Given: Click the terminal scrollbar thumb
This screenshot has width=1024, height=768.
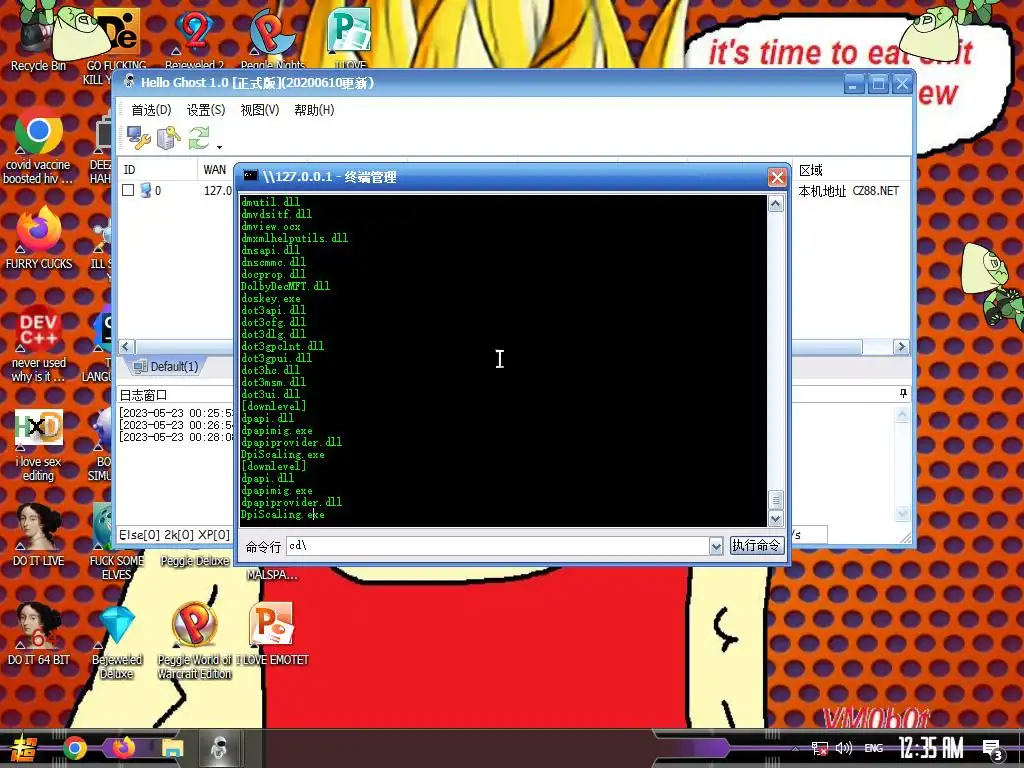Looking at the screenshot, I should [x=775, y=500].
